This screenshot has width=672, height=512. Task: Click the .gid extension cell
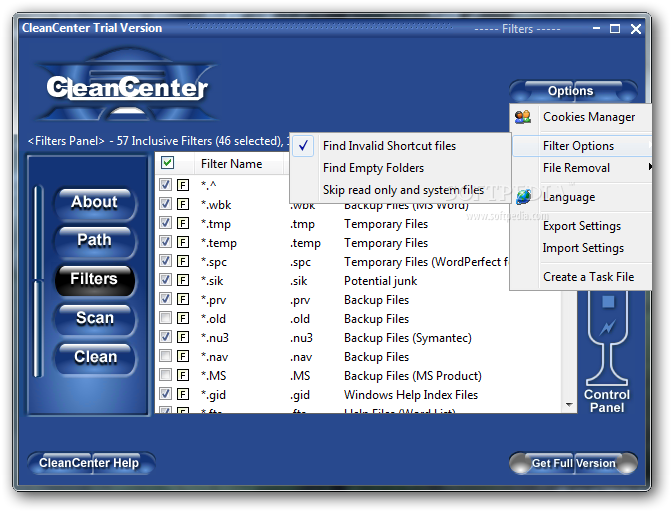point(300,395)
